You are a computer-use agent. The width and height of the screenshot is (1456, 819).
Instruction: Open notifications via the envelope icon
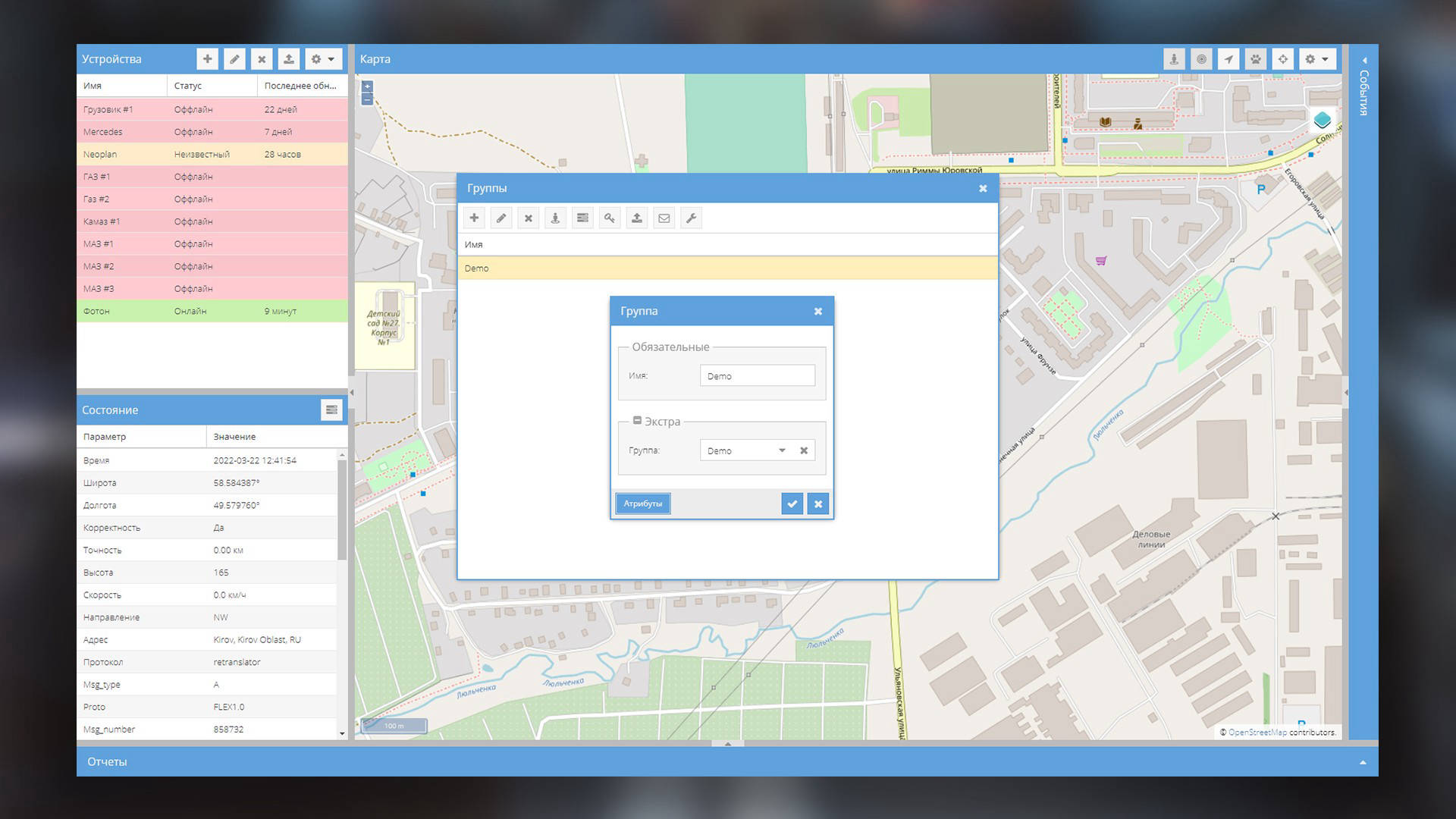(x=664, y=218)
